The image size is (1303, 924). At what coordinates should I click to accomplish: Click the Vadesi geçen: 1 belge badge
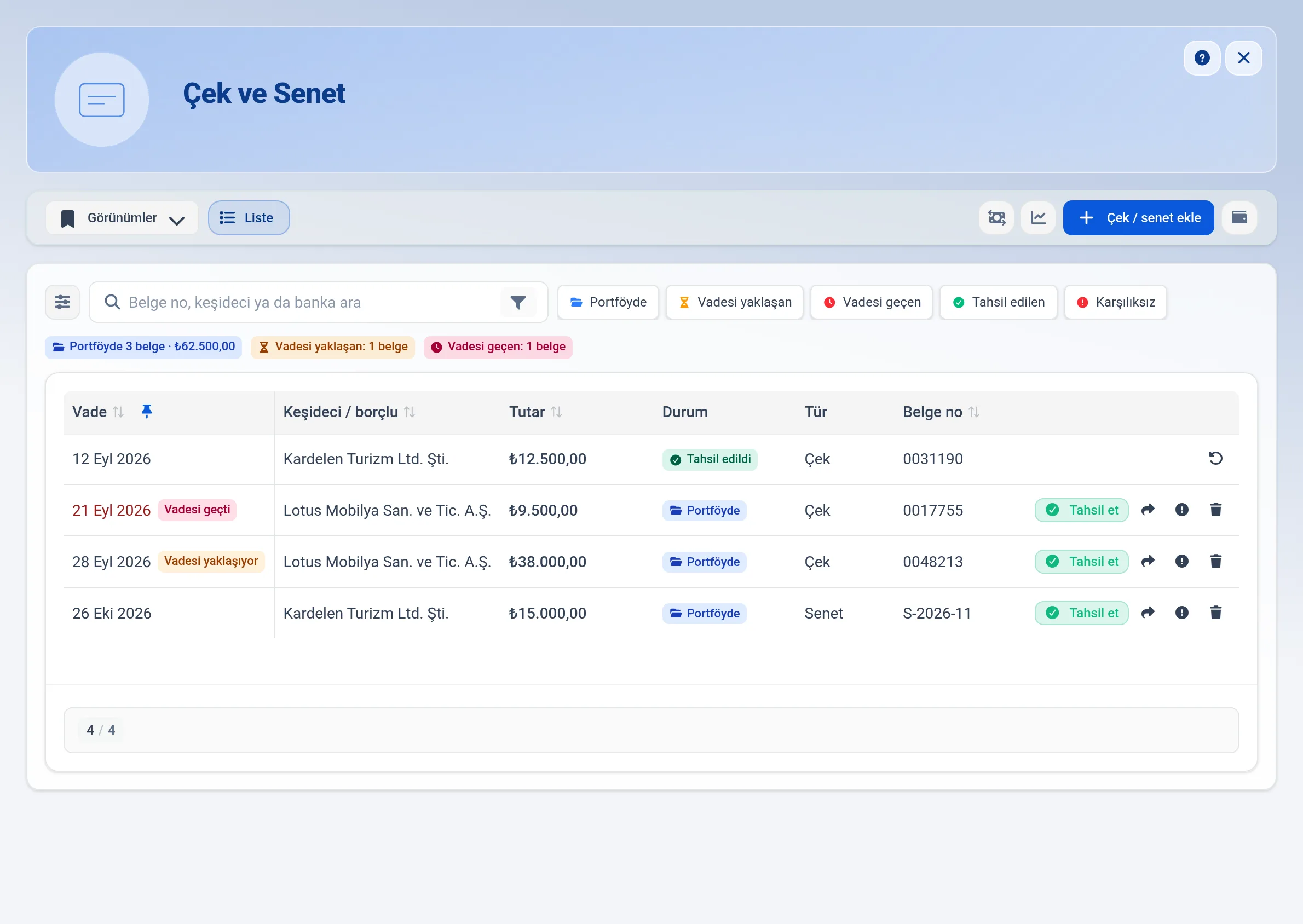(498, 347)
